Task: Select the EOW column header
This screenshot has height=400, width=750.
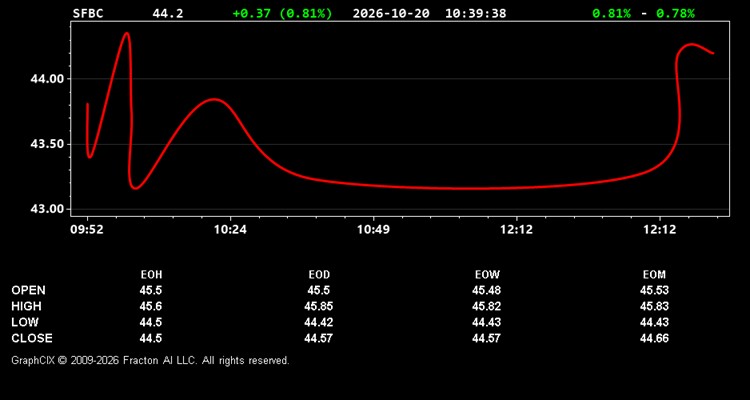Action: click(x=487, y=275)
